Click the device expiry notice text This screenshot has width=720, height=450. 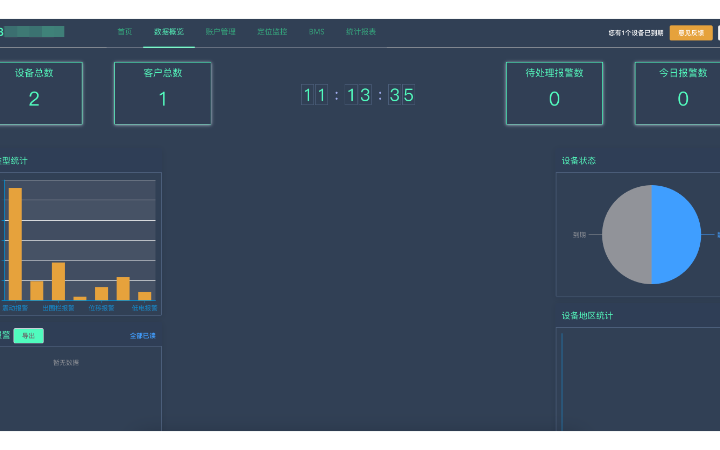coord(635,33)
